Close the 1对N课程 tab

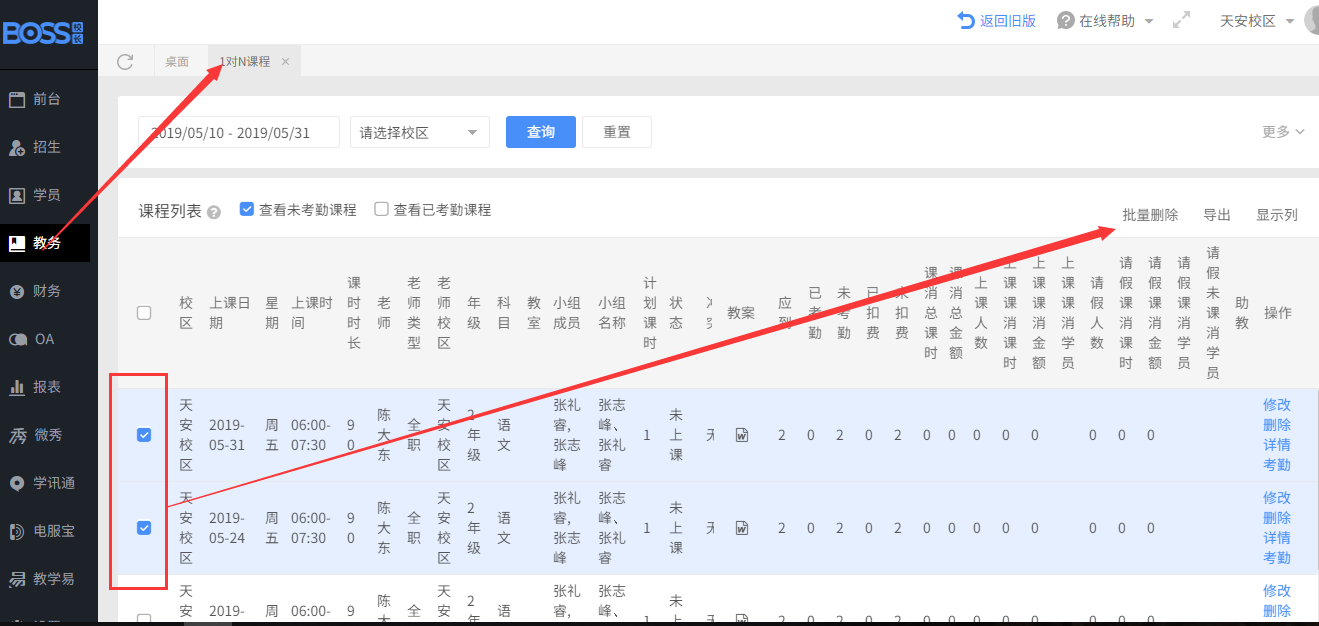[285, 62]
